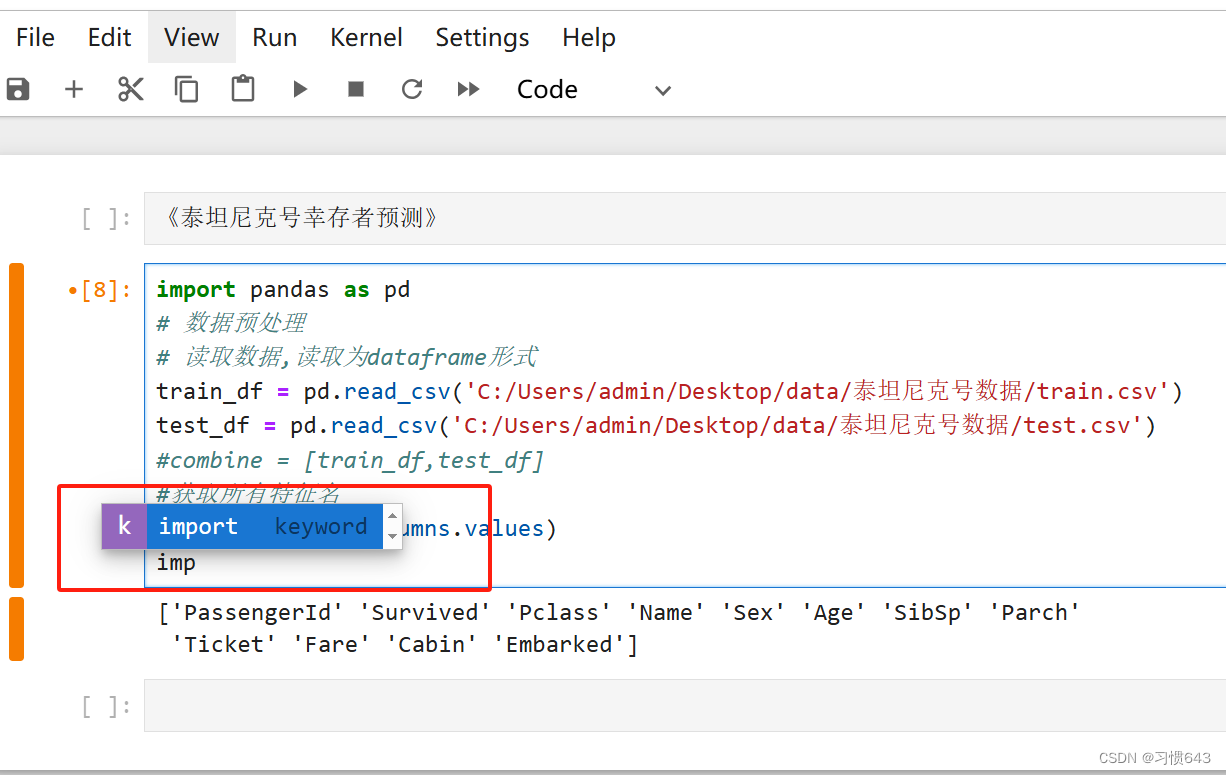Screen dimensions: 1226x775
Task: Interrupt the kernel stop icon
Action: pyautogui.click(x=356, y=89)
